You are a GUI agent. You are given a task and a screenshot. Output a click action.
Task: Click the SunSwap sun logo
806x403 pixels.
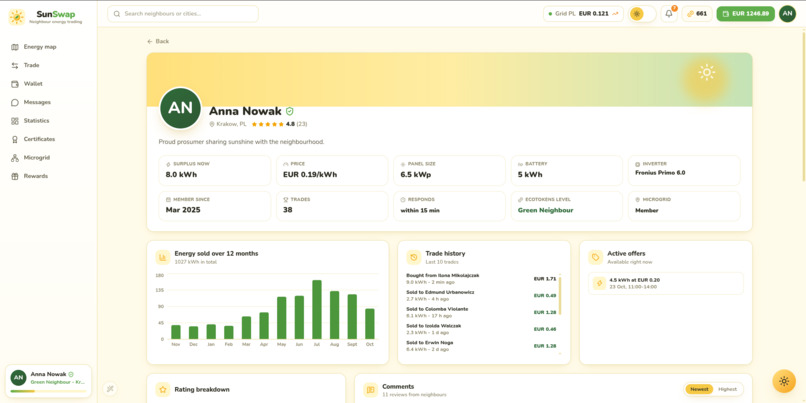pos(16,16)
